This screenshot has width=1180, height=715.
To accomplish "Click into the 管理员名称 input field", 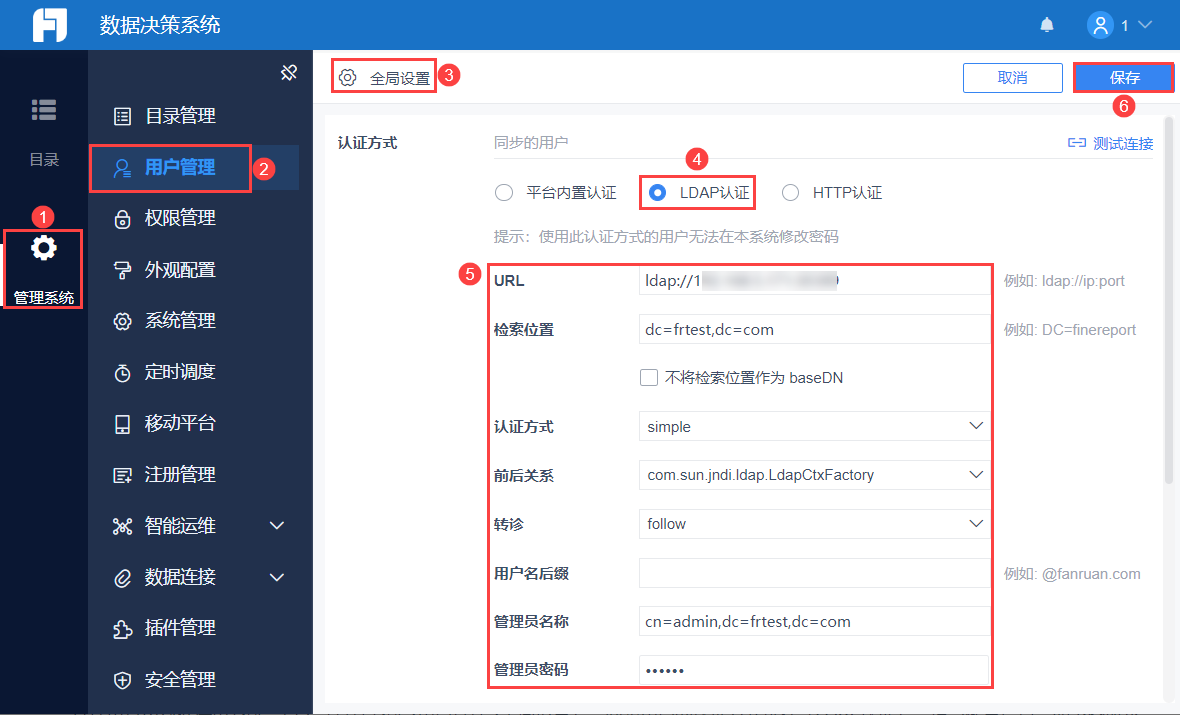I will point(814,622).
